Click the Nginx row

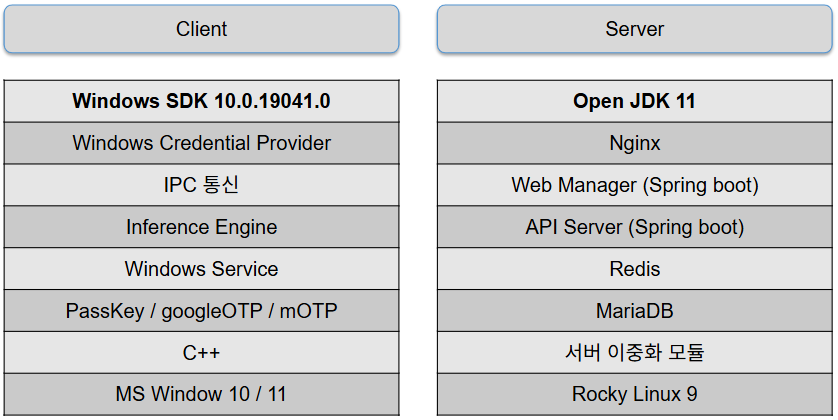click(634, 143)
